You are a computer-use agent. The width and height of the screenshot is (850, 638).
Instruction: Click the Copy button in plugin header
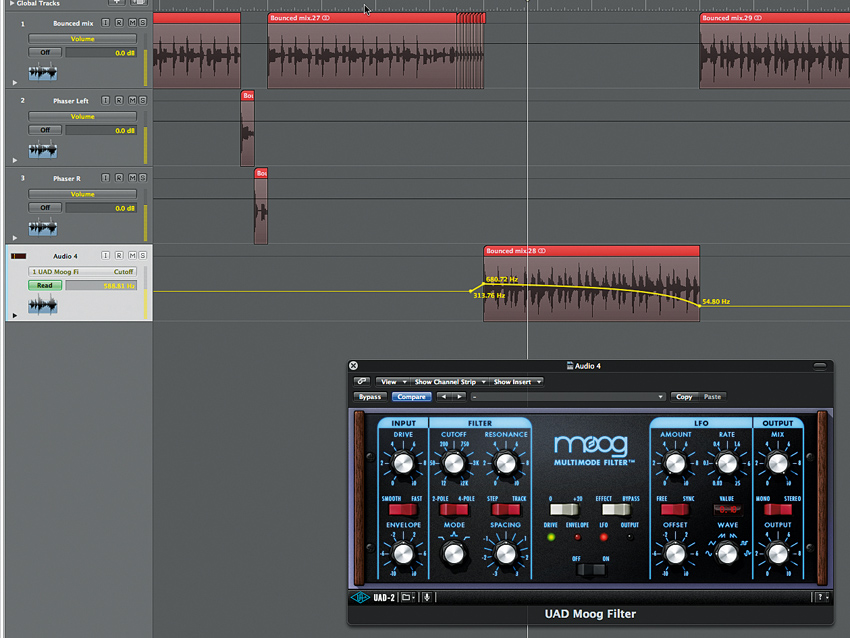684,397
